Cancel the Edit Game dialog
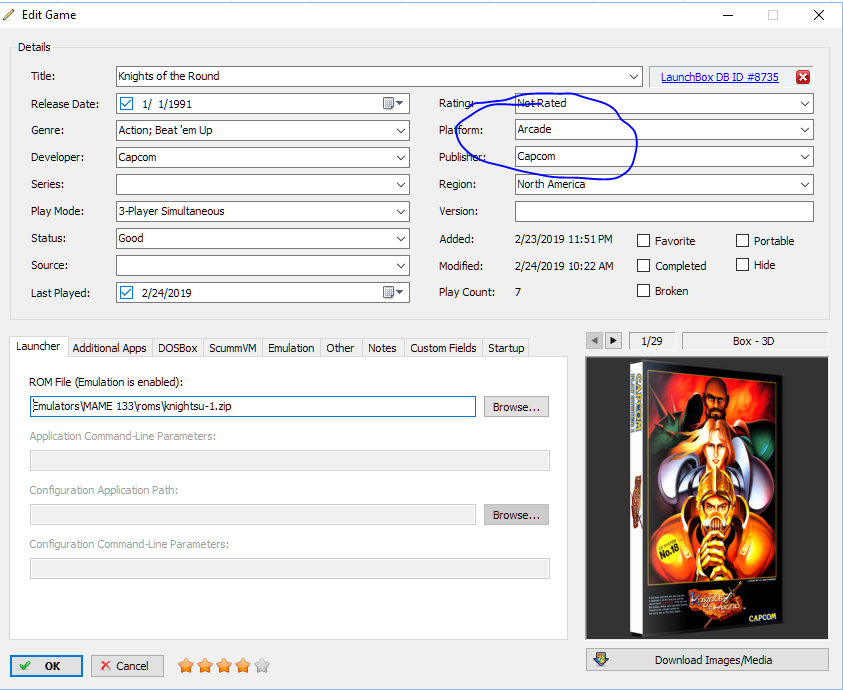Viewport: 843px width, 690px height. (127, 666)
